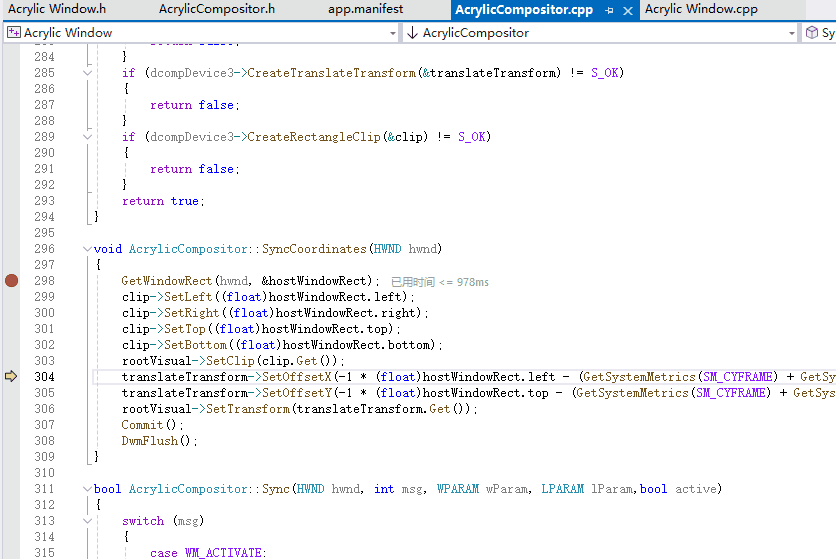Click the breakpoint margin next to line 307
Image resolution: width=836 pixels, height=559 pixels.
(x=11, y=425)
